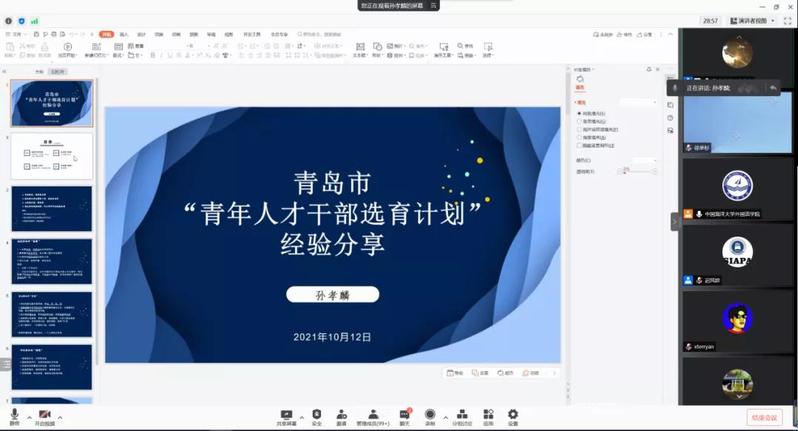Adjust the transparency slider in properties panel
798x431 pixels.
[626, 171]
